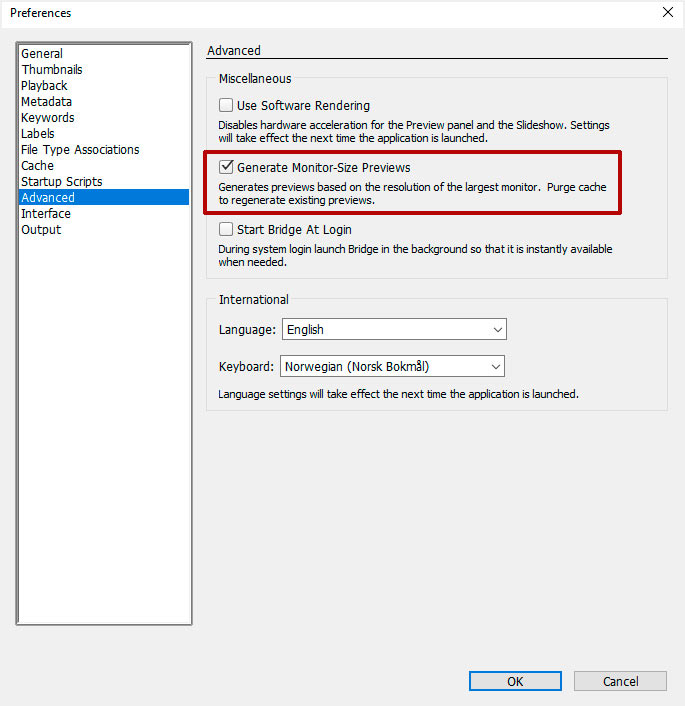Switch to Interface preferences
The width and height of the screenshot is (685, 706).
click(46, 214)
